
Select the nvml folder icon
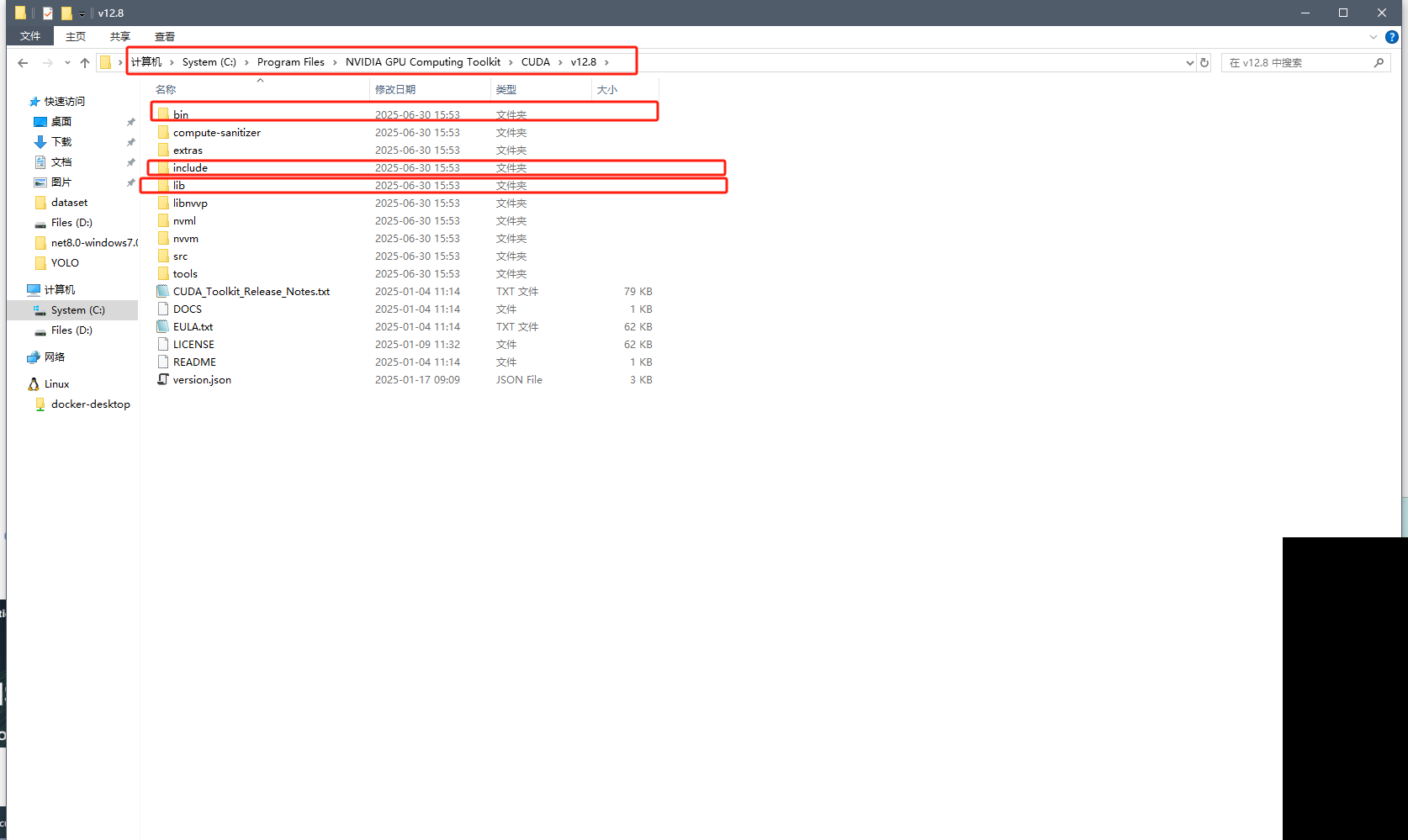pyautogui.click(x=163, y=220)
